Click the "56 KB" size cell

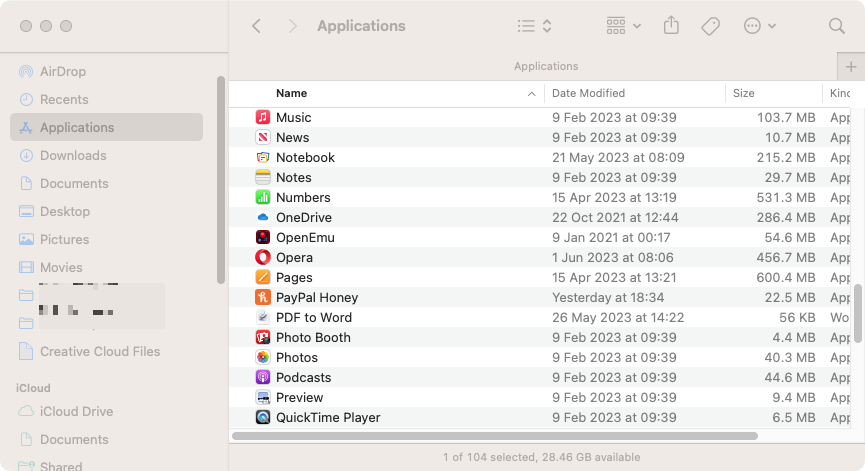[x=797, y=317]
